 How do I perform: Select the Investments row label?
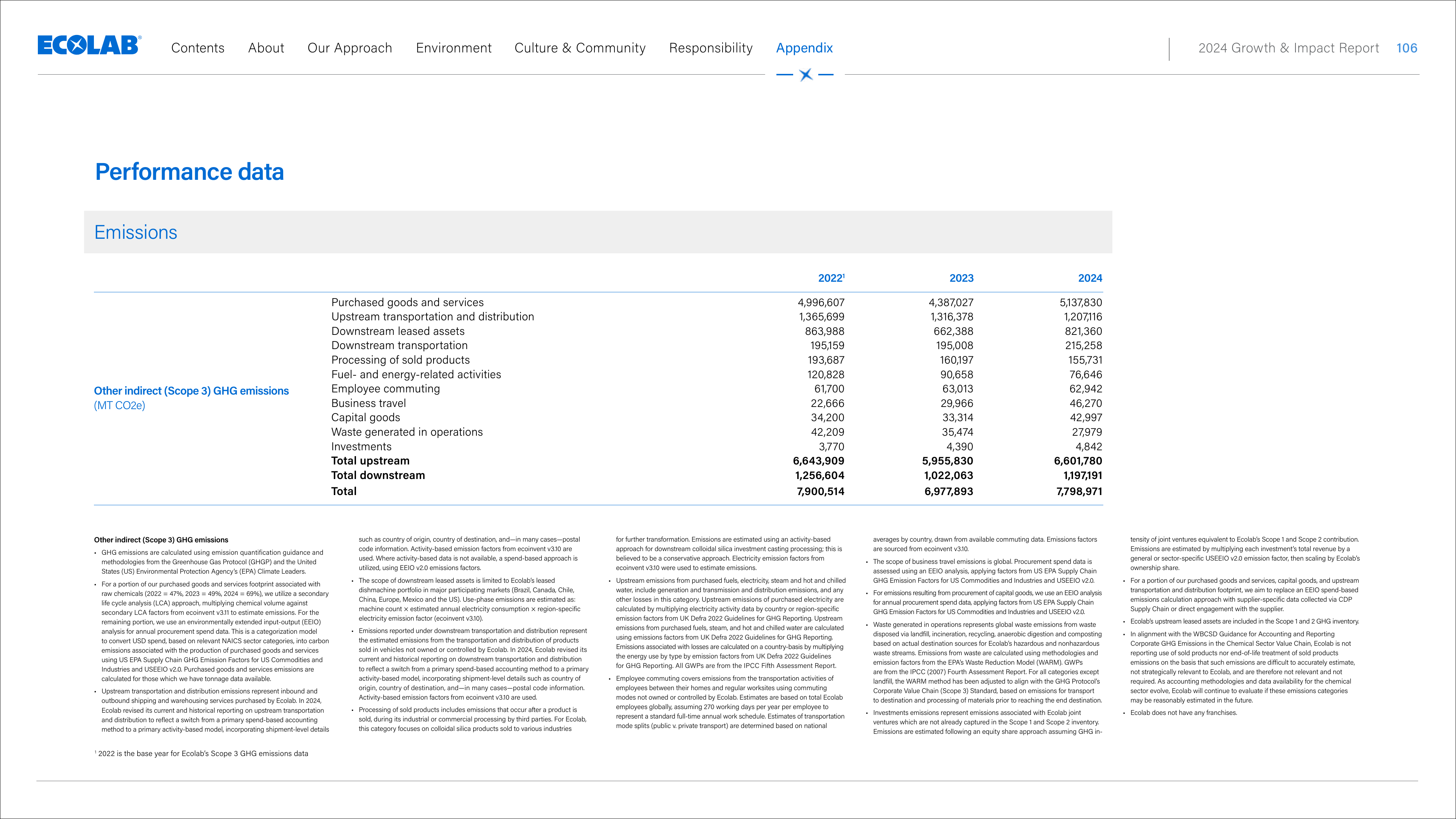click(361, 447)
